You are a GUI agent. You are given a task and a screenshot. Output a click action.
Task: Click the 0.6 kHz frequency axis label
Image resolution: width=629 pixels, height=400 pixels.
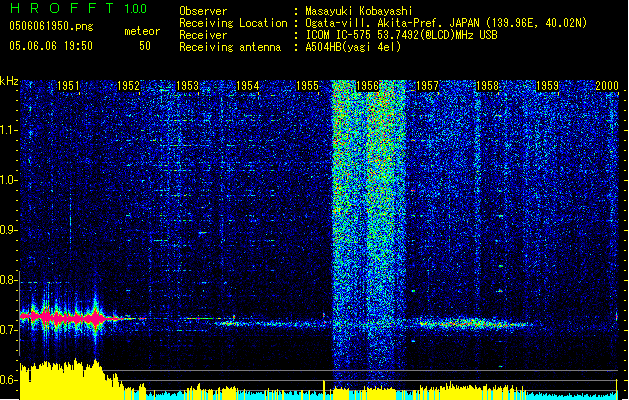[9, 380]
